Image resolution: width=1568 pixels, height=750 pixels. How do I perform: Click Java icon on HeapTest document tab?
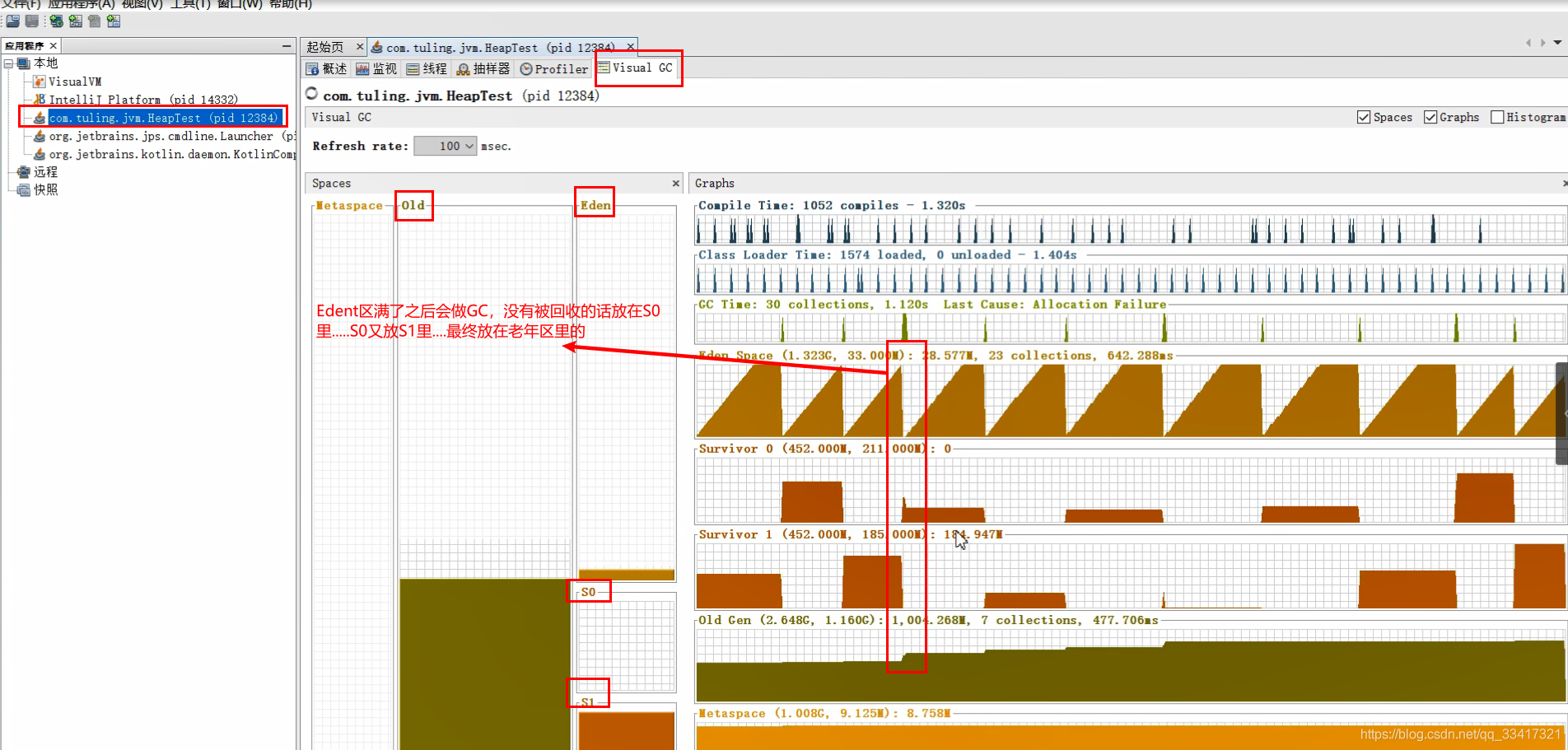click(377, 47)
